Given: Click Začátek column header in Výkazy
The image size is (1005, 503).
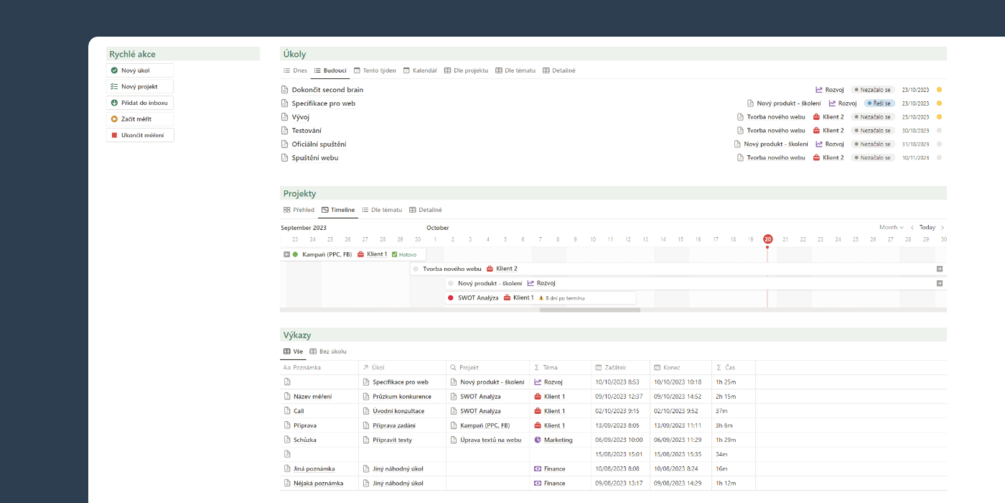Looking at the screenshot, I should (620, 368).
